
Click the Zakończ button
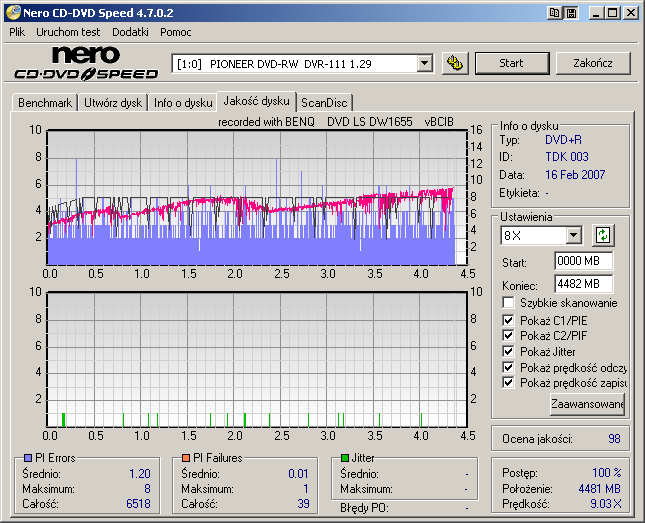(593, 63)
